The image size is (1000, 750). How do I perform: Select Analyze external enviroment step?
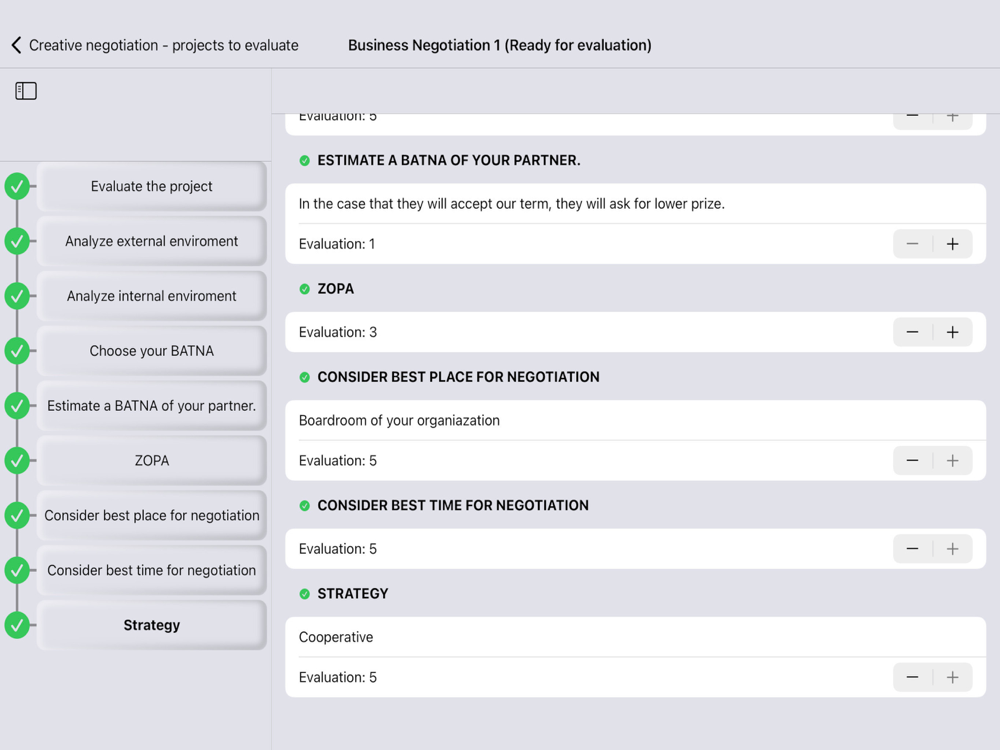pos(152,241)
